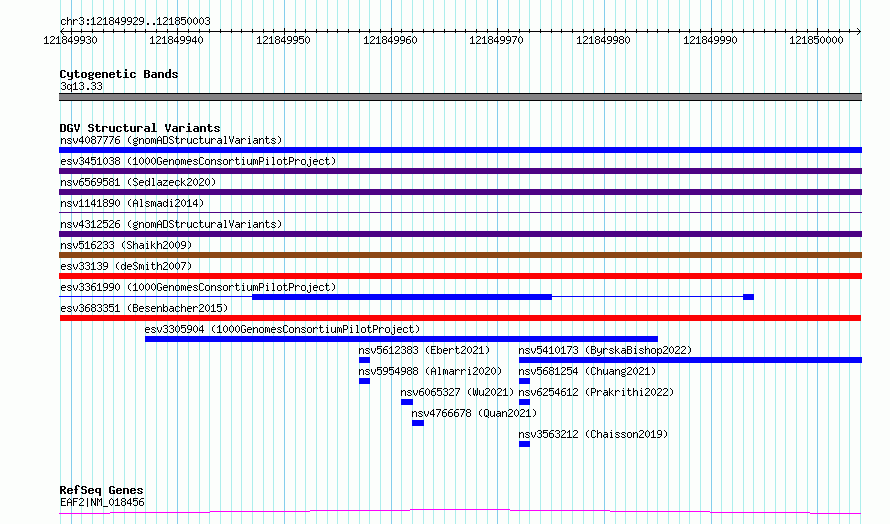Select the red esv33139 variant bar

pos(460,276)
